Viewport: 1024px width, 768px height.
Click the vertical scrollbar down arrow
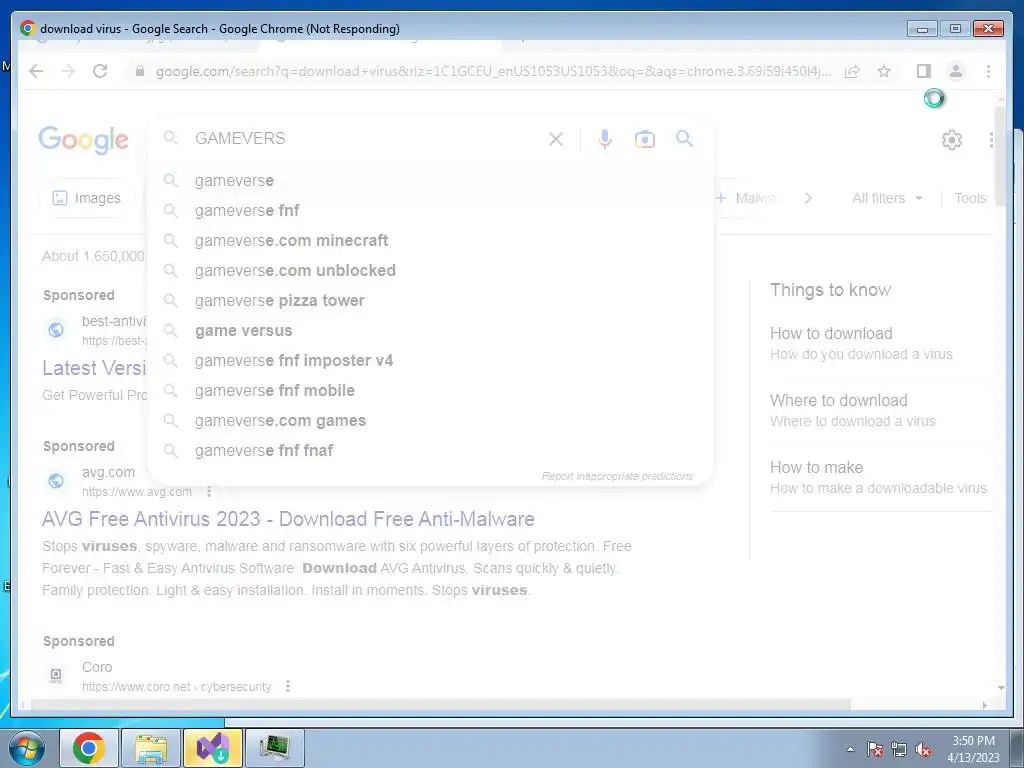[x=1000, y=688]
